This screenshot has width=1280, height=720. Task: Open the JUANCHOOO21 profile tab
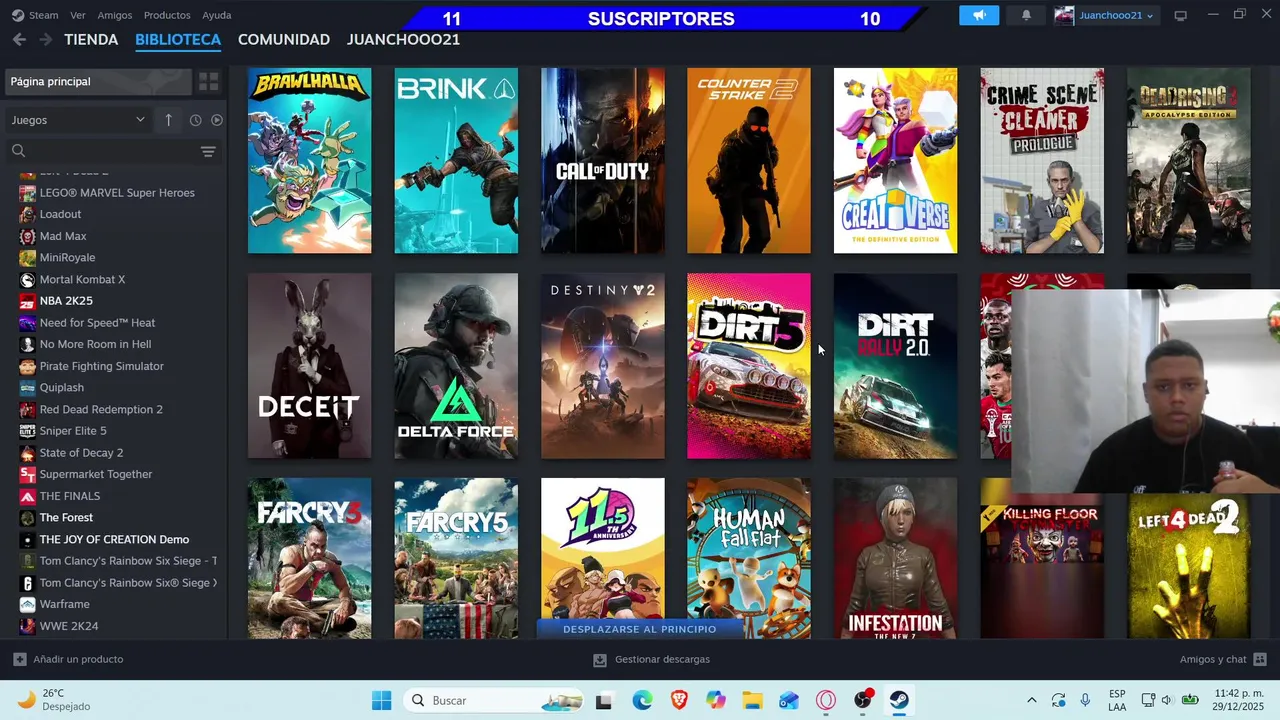[403, 39]
